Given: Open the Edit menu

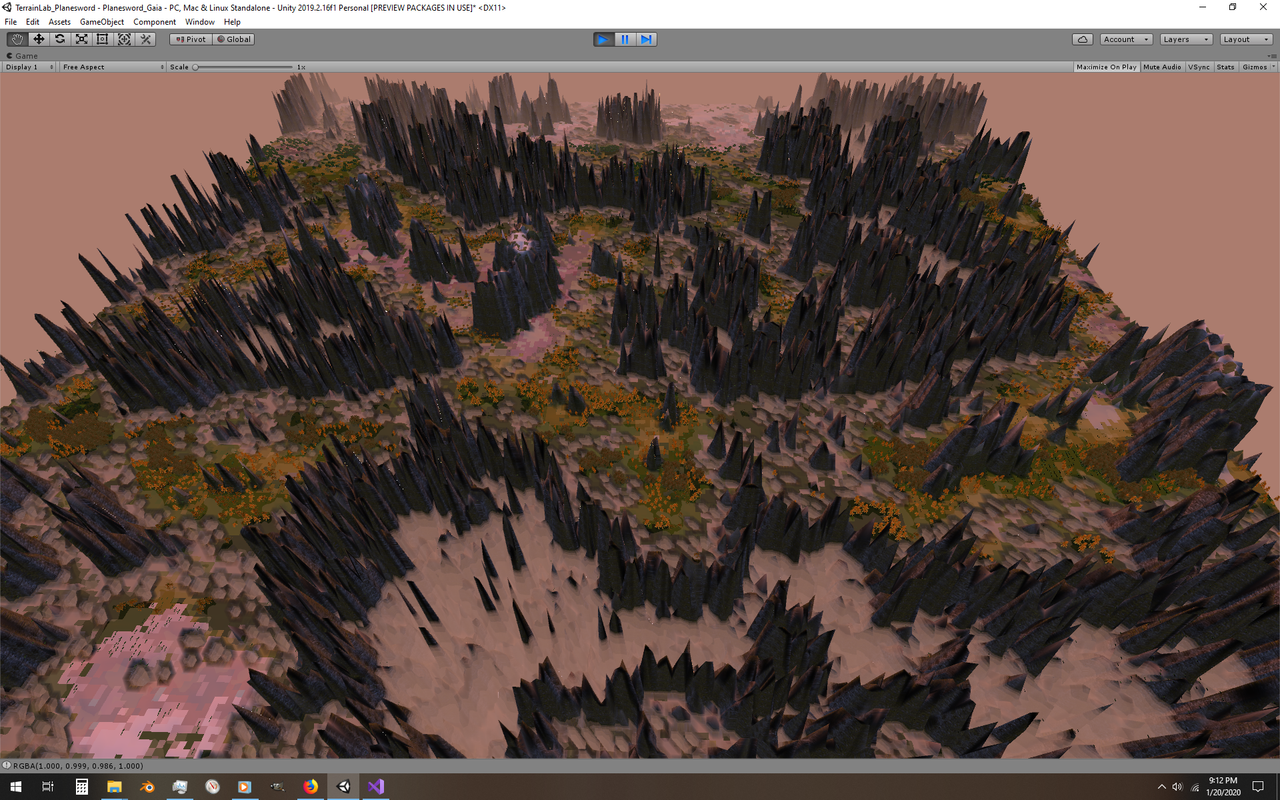Looking at the screenshot, I should pos(33,22).
